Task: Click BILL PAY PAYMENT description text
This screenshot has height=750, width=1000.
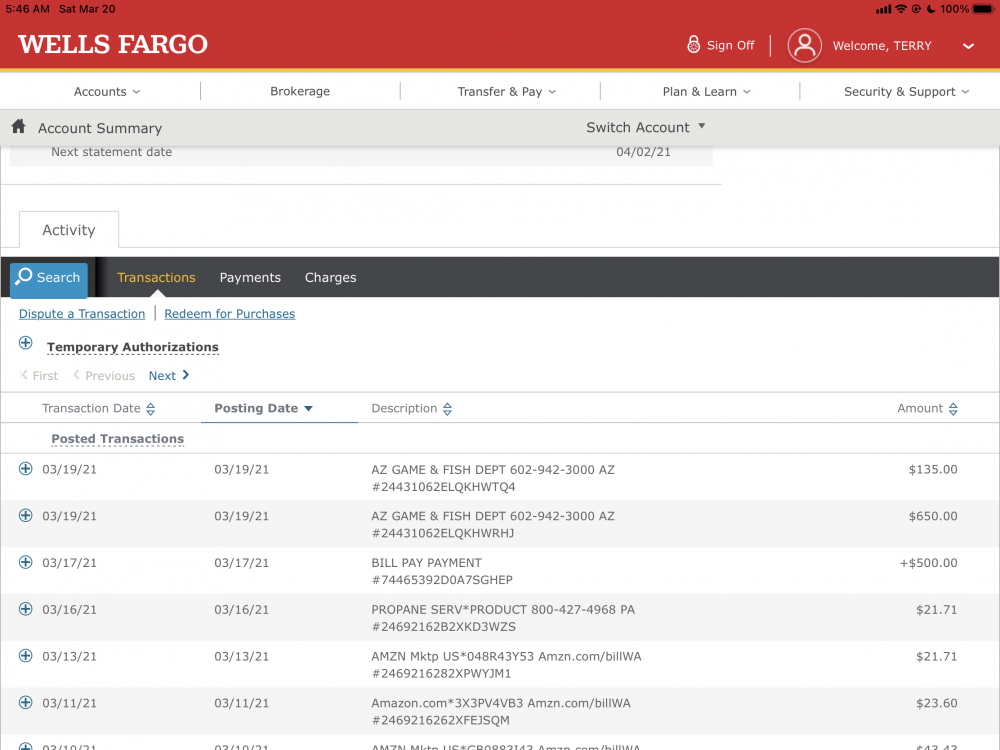Action: click(x=427, y=562)
